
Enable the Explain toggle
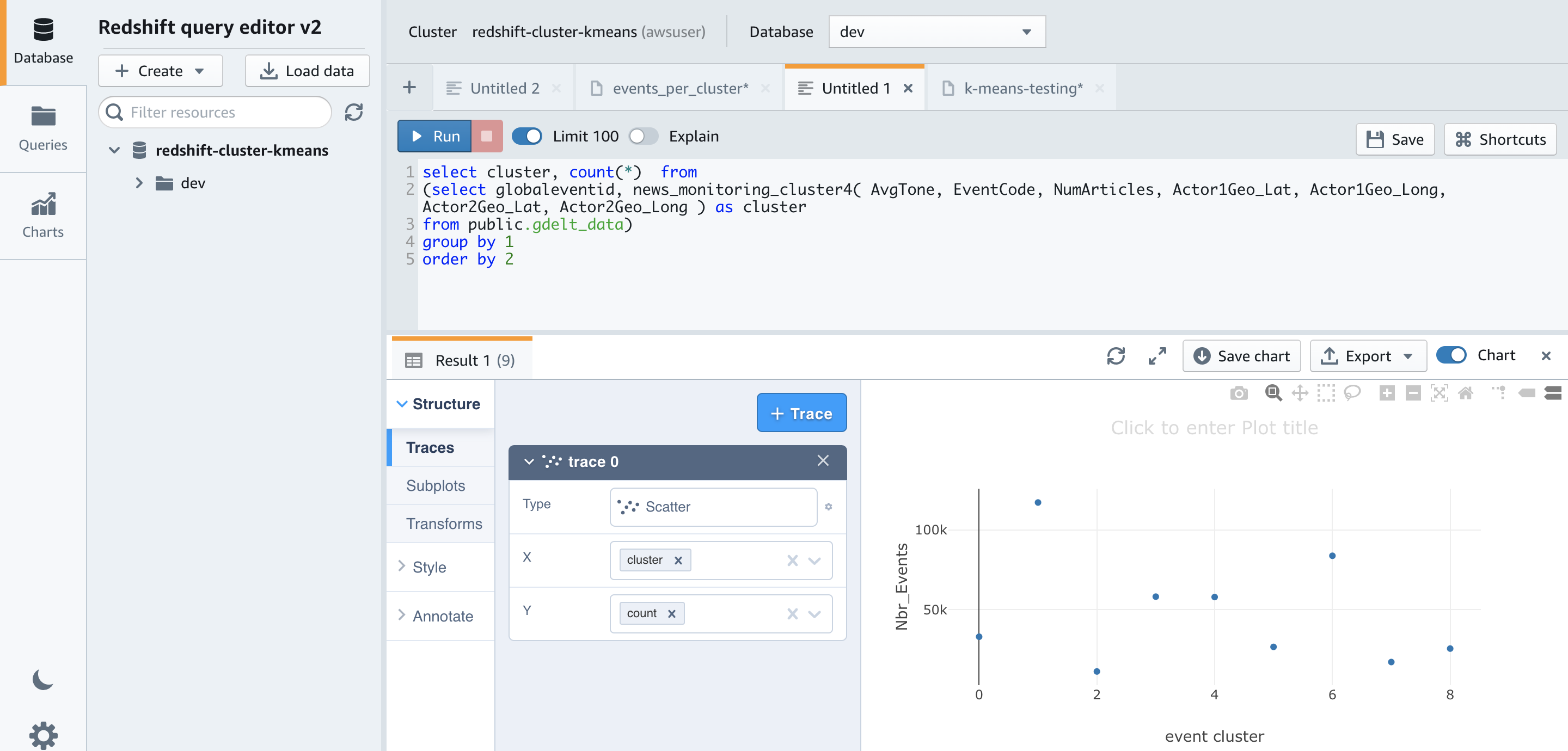coord(643,137)
